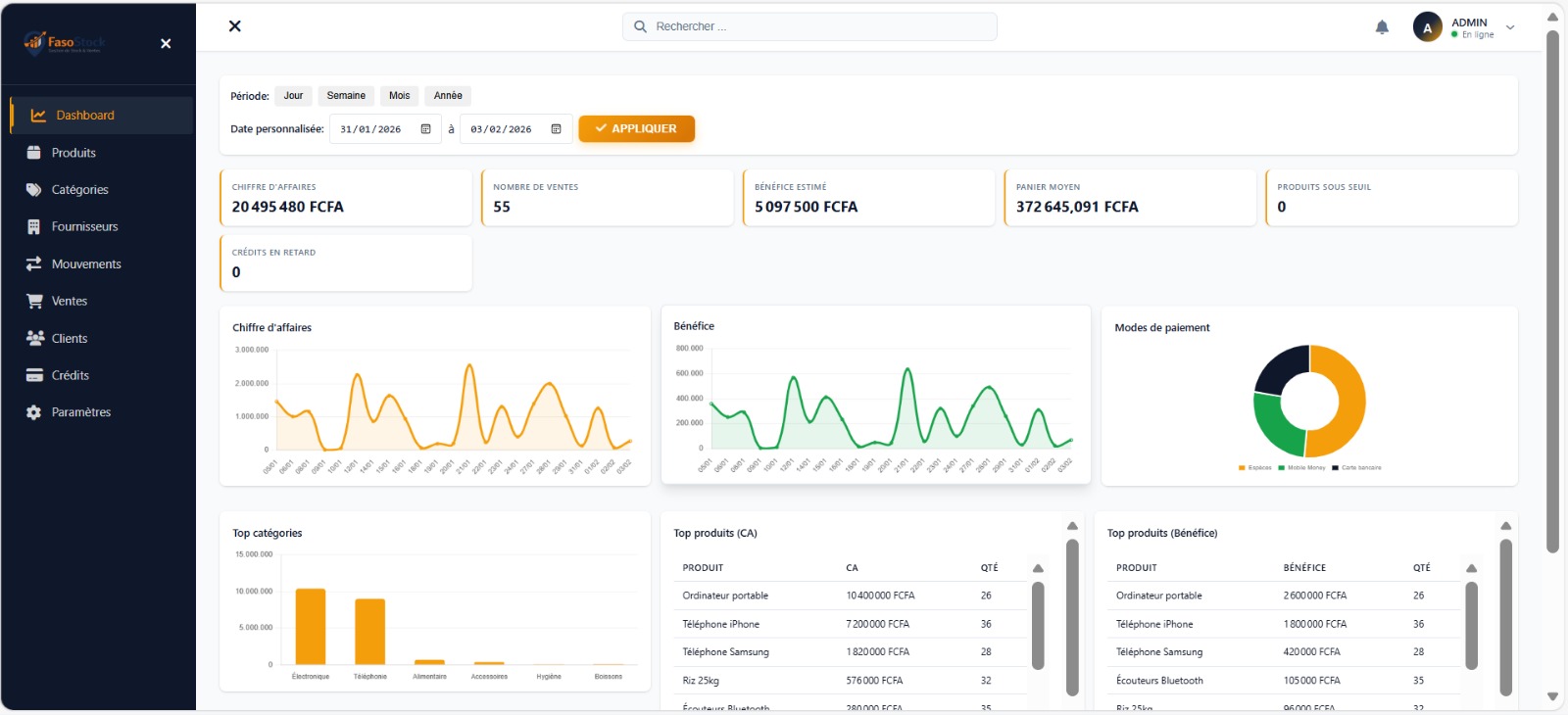Open Produits from the sidebar

pos(73,153)
